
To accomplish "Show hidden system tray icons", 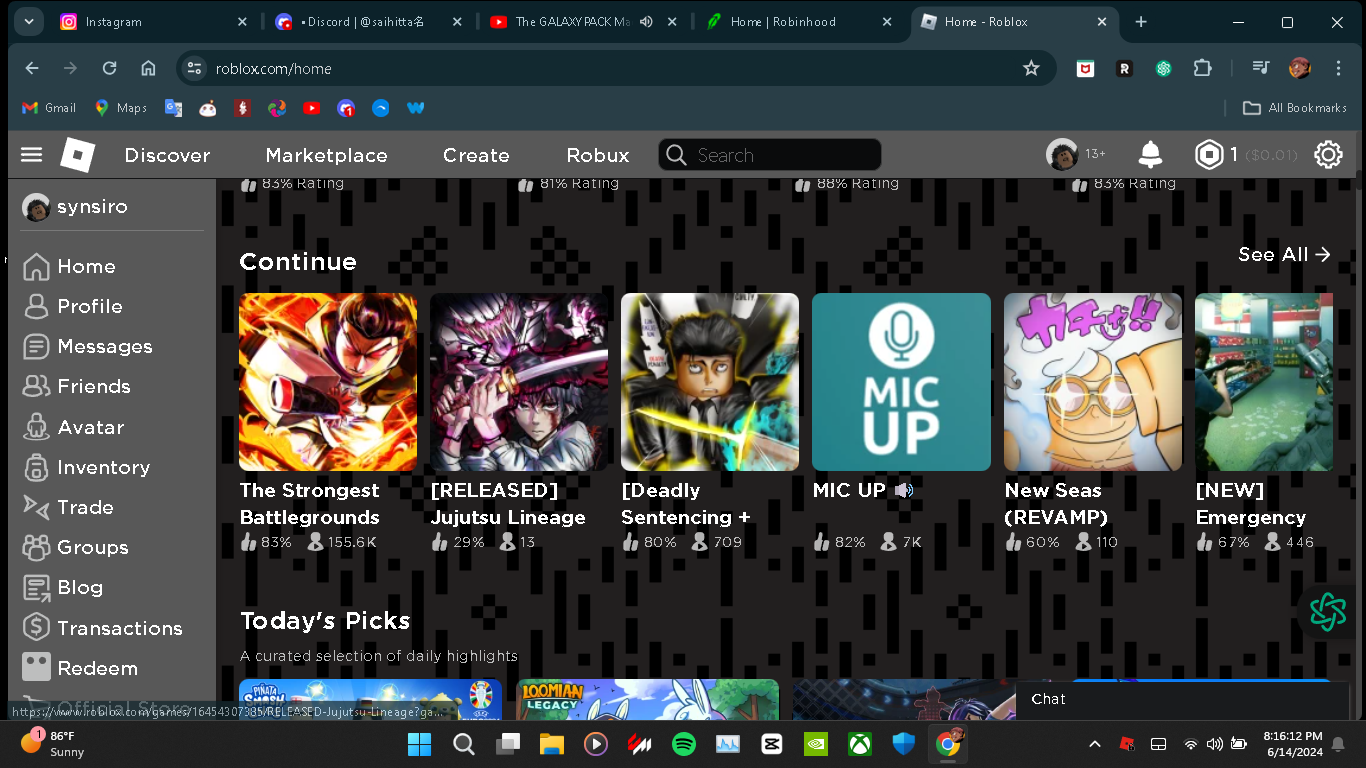I will 1095,744.
